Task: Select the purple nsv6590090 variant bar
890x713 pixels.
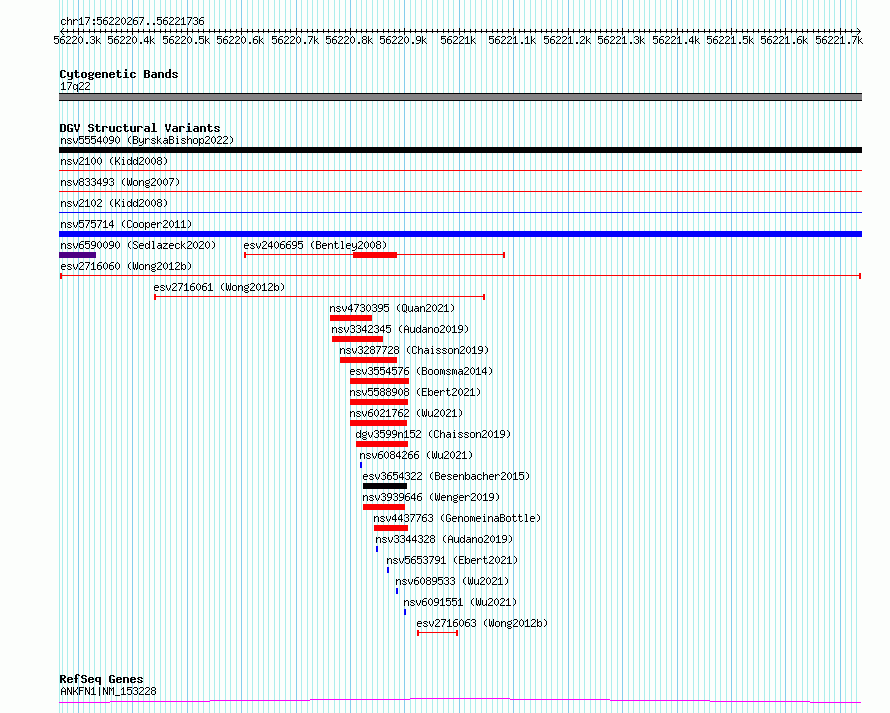Action: 77,255
